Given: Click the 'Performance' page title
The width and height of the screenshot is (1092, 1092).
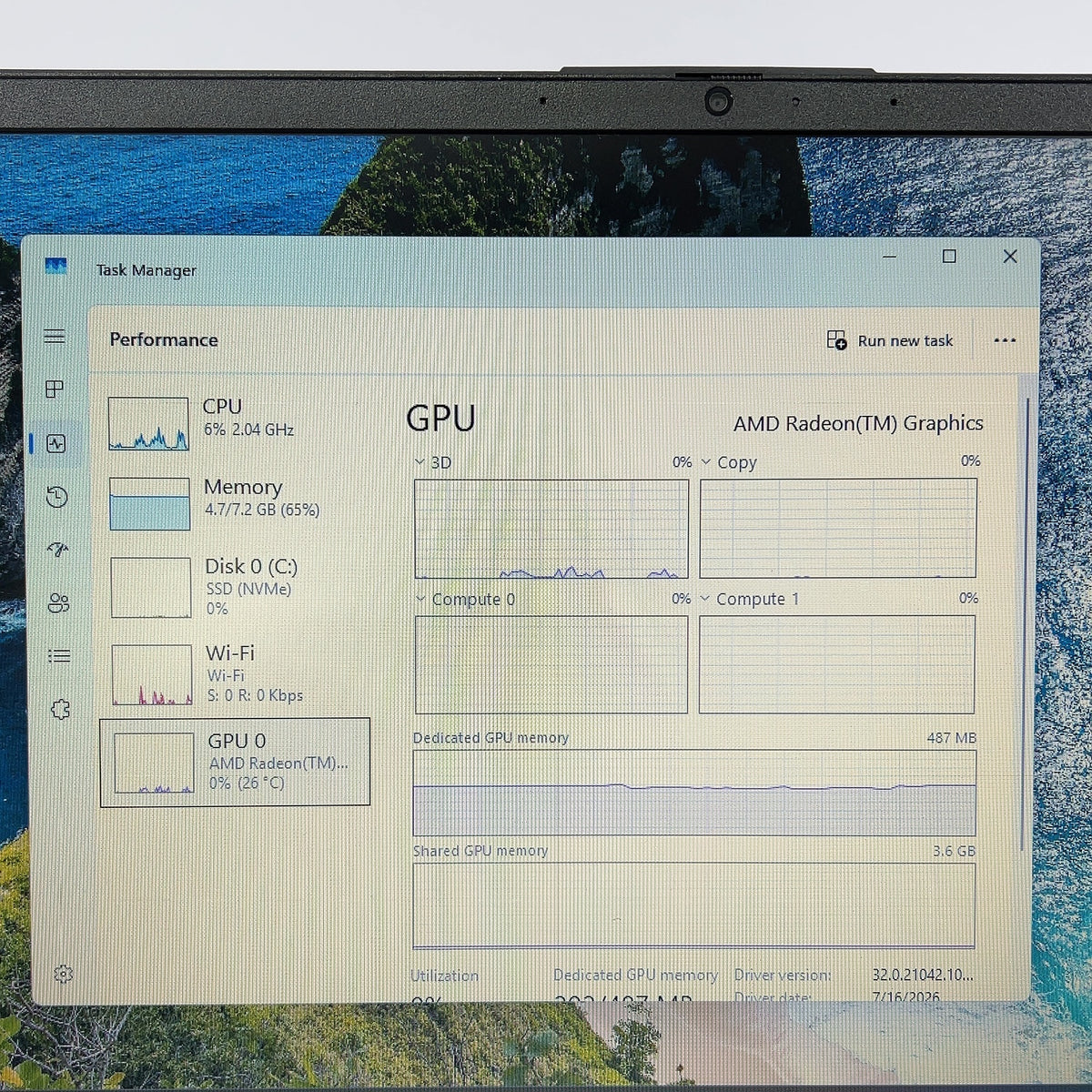Looking at the screenshot, I should pos(164,339).
